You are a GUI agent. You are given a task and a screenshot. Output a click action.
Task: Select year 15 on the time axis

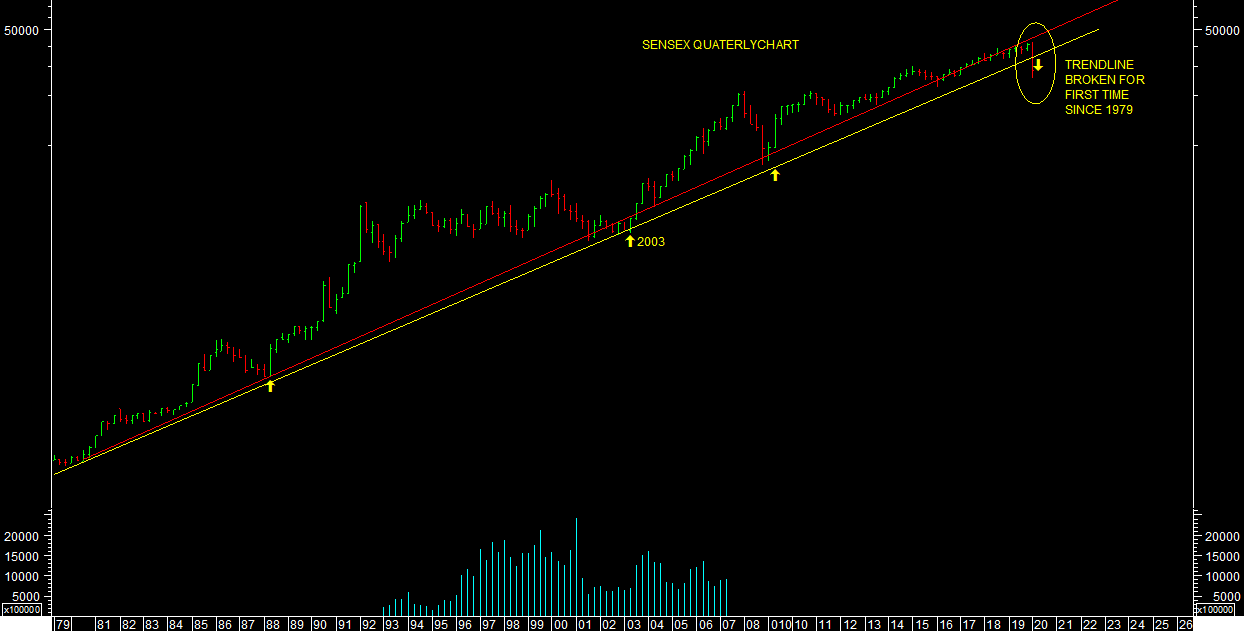pos(920,624)
